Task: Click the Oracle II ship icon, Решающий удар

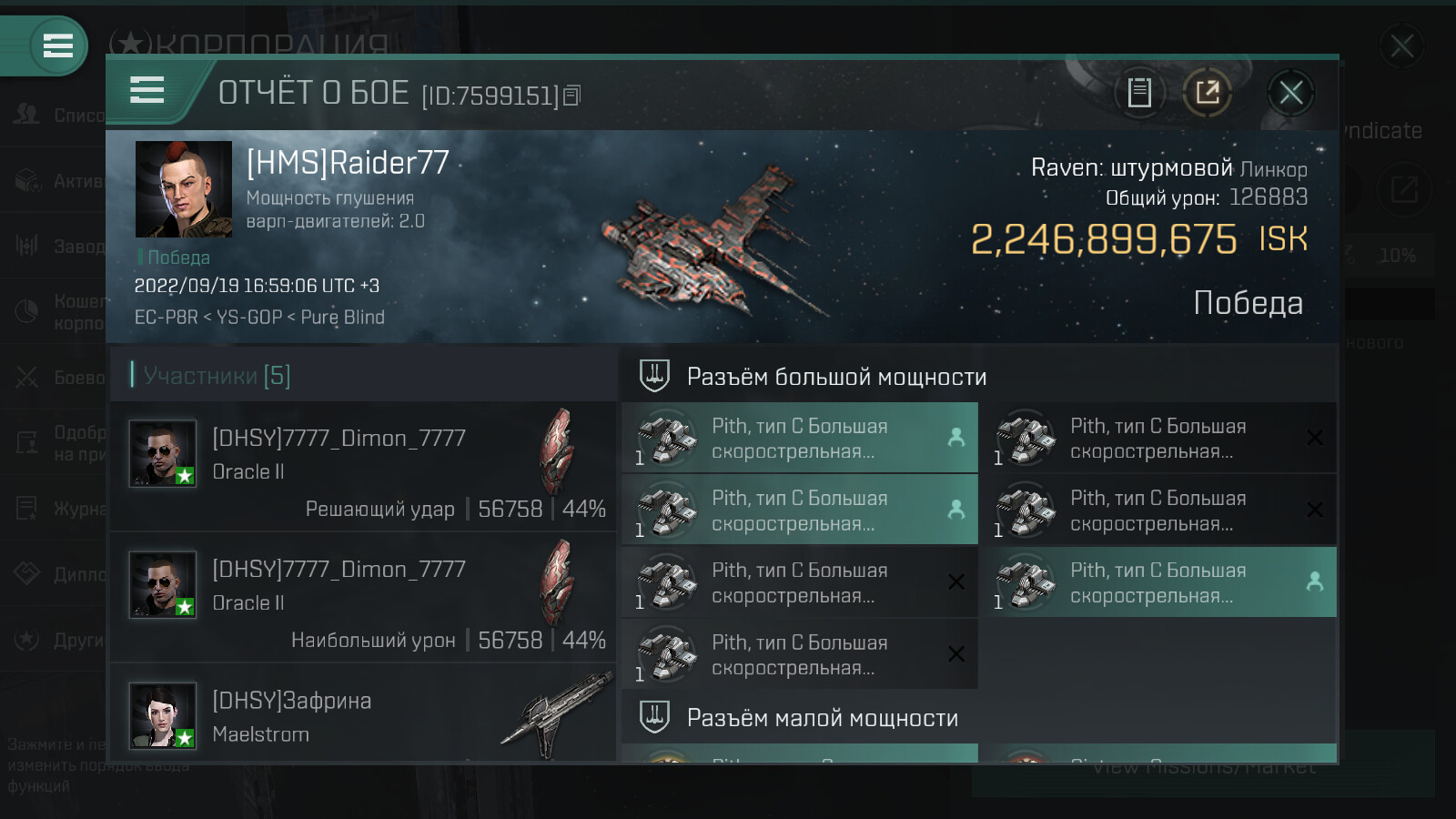Action: coord(557,450)
